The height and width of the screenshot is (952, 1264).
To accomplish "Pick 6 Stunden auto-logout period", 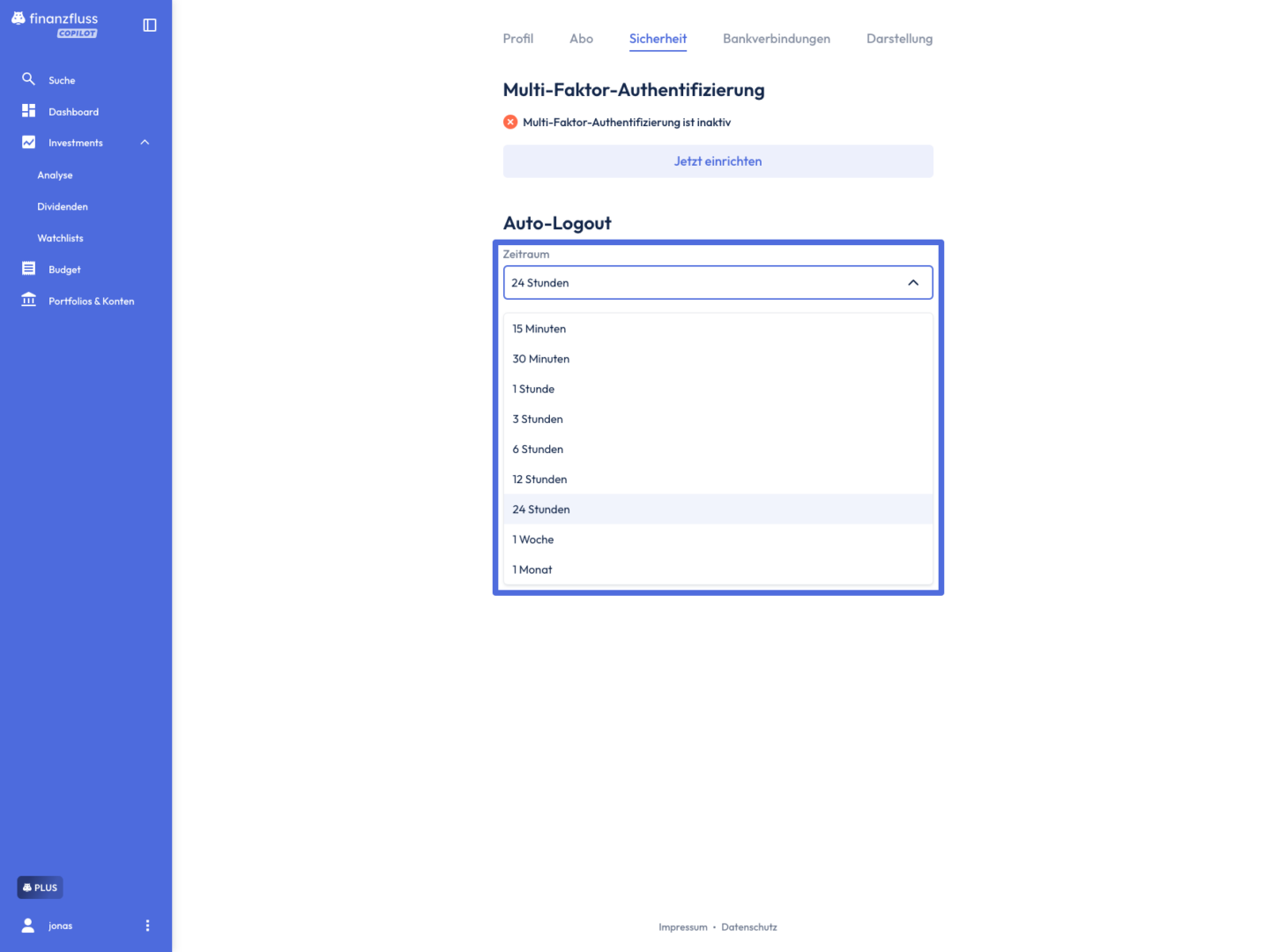I will 718,450.
